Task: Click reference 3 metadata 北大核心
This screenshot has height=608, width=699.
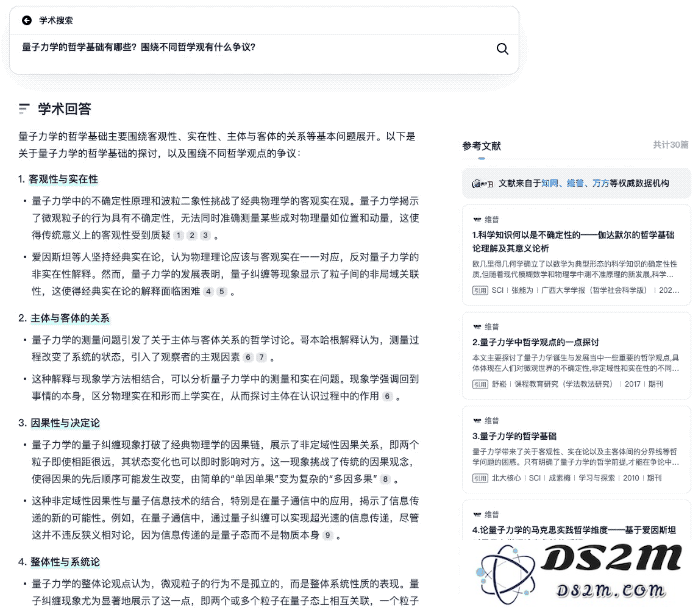Action: 506,478
